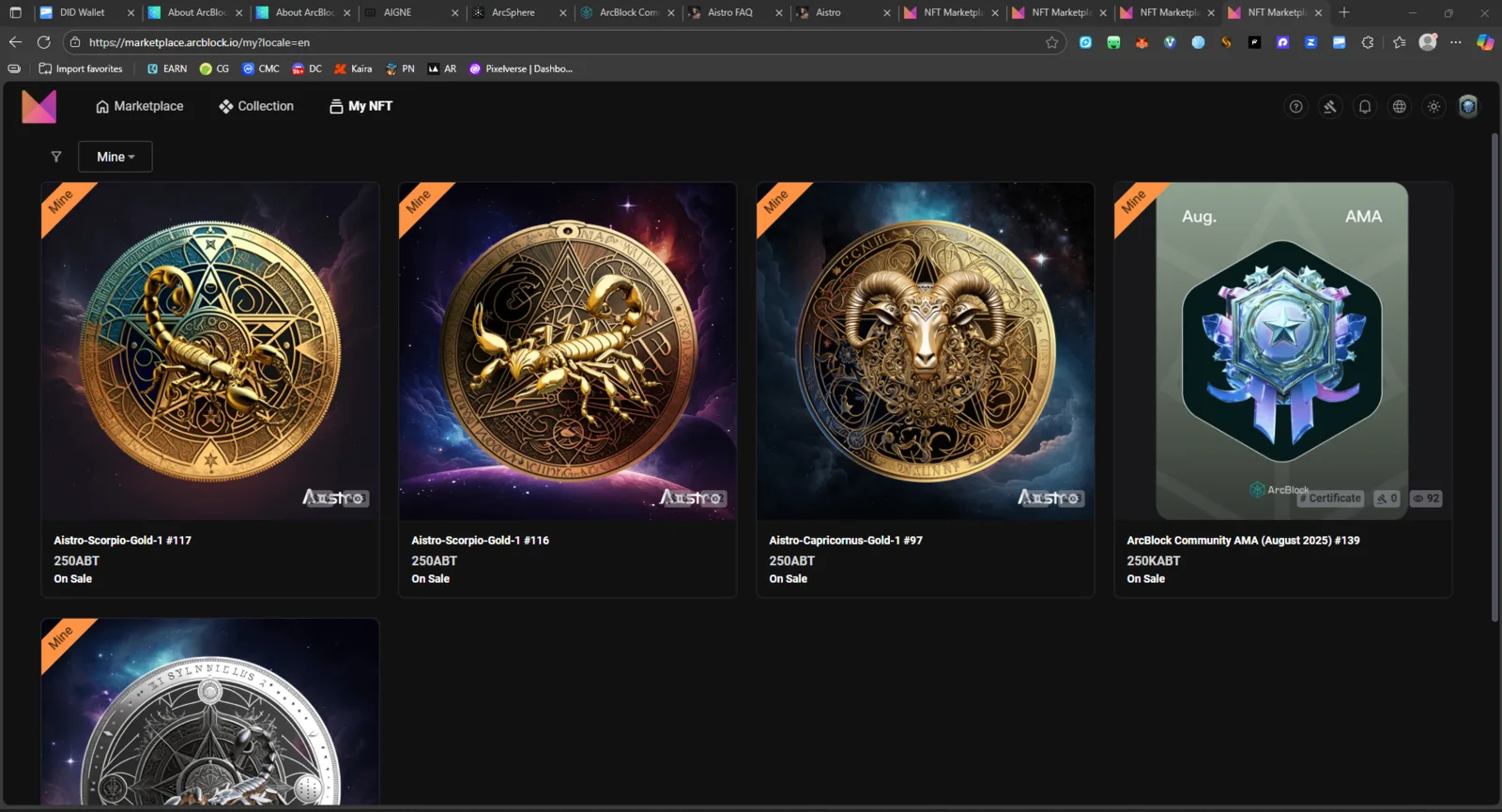The height and width of the screenshot is (812, 1502).
Task: Open the browser Settings and more menu
Action: (1456, 42)
